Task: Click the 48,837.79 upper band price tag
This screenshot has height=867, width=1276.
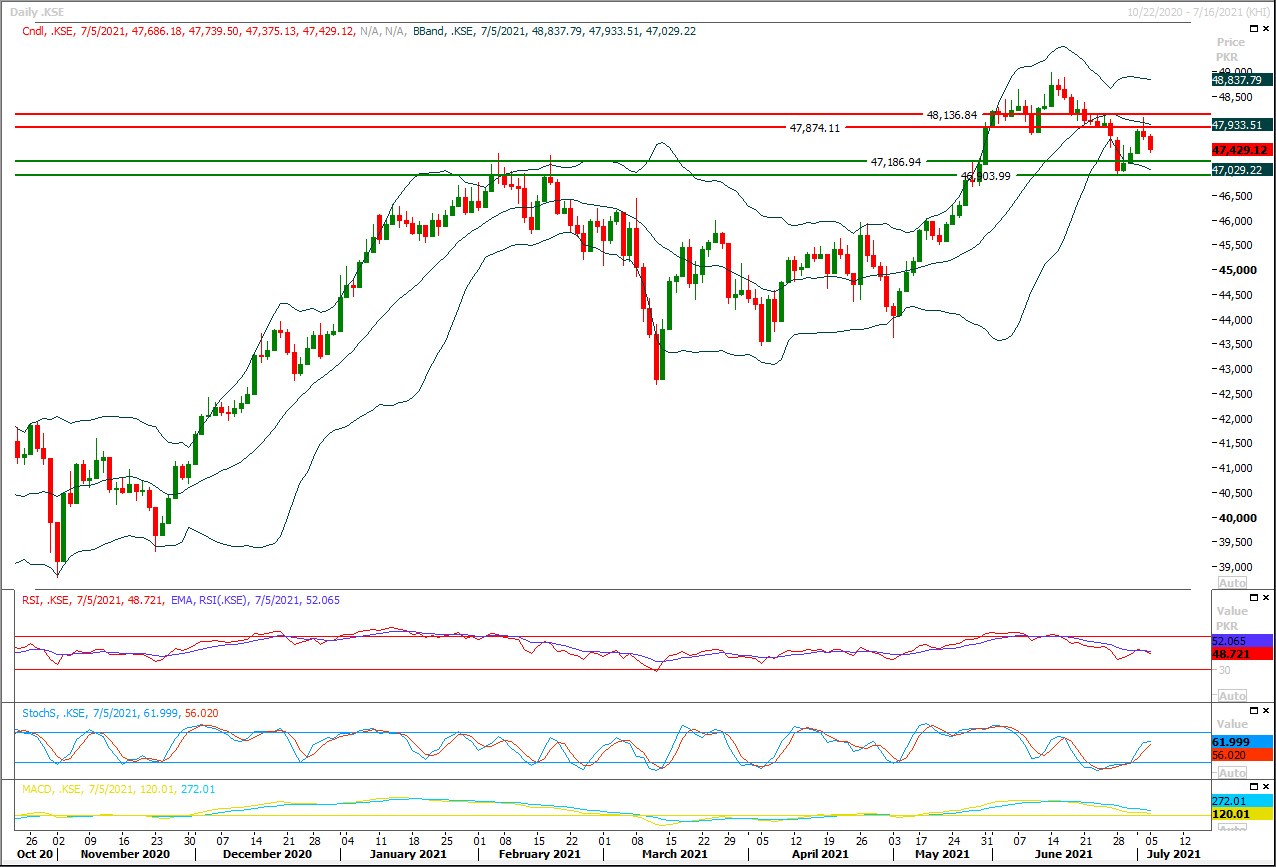Action: (x=1240, y=79)
